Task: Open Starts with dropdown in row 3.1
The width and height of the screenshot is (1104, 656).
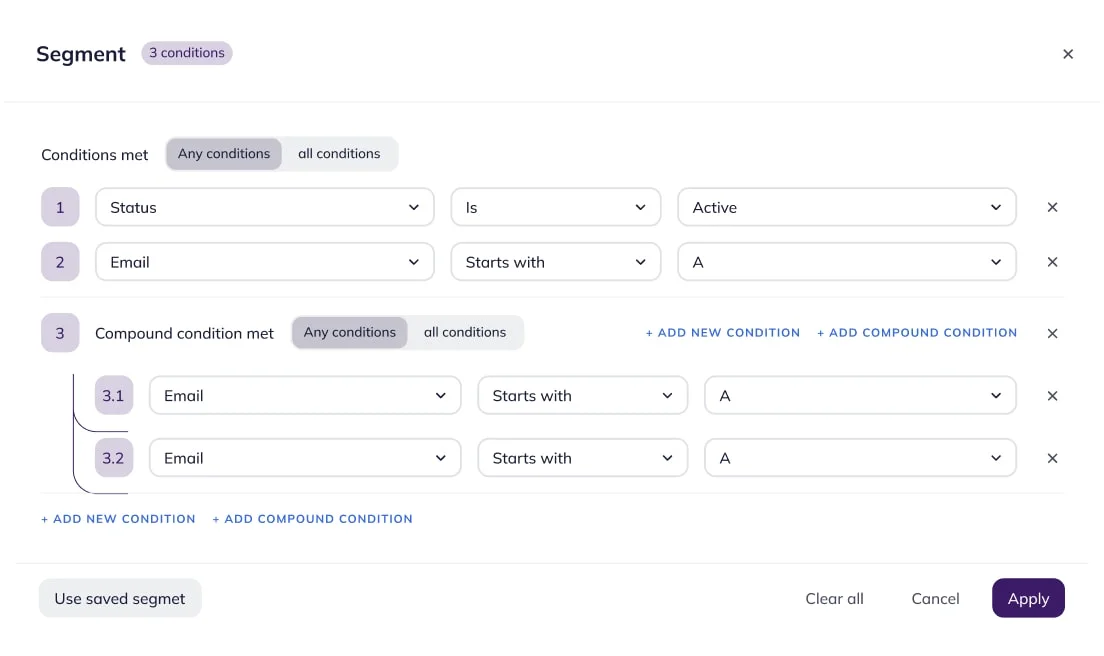Action: [x=583, y=396]
